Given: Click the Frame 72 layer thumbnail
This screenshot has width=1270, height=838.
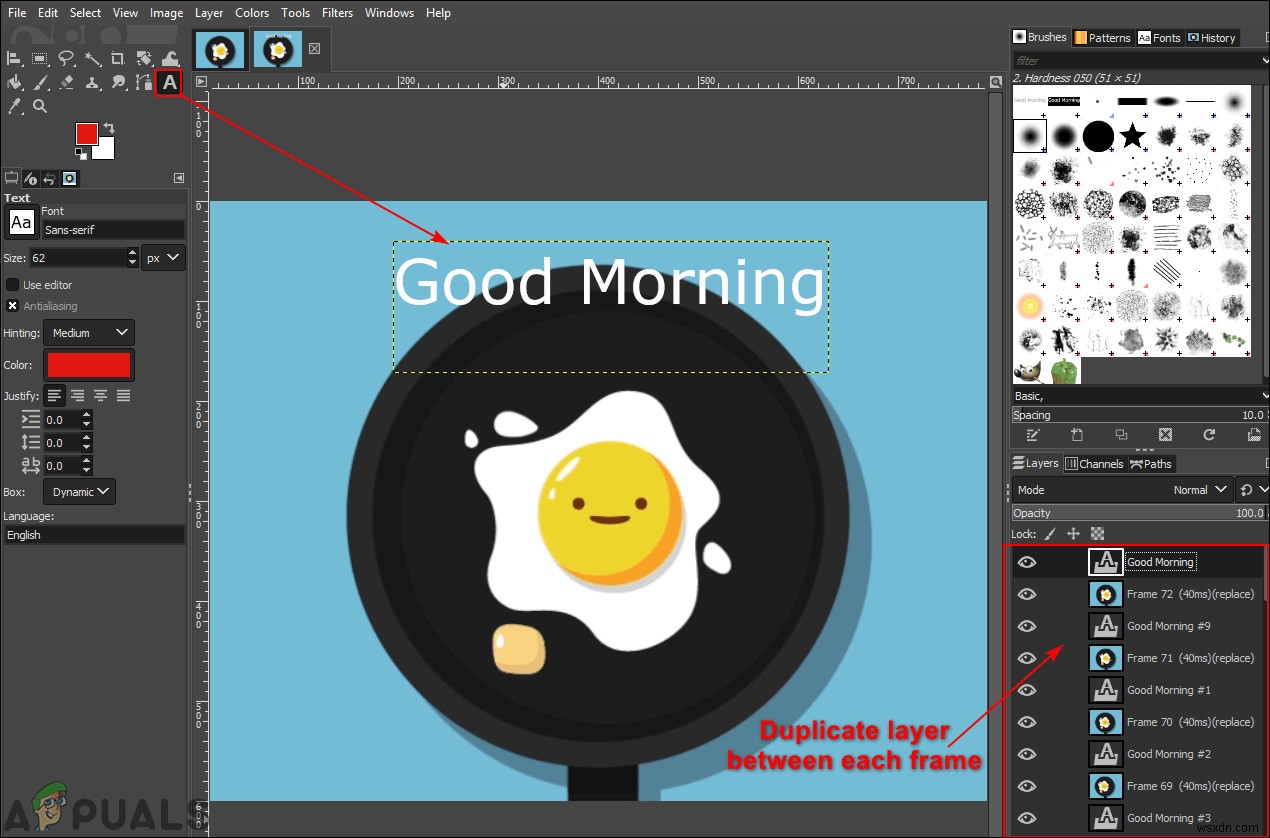Looking at the screenshot, I should coord(1106,593).
